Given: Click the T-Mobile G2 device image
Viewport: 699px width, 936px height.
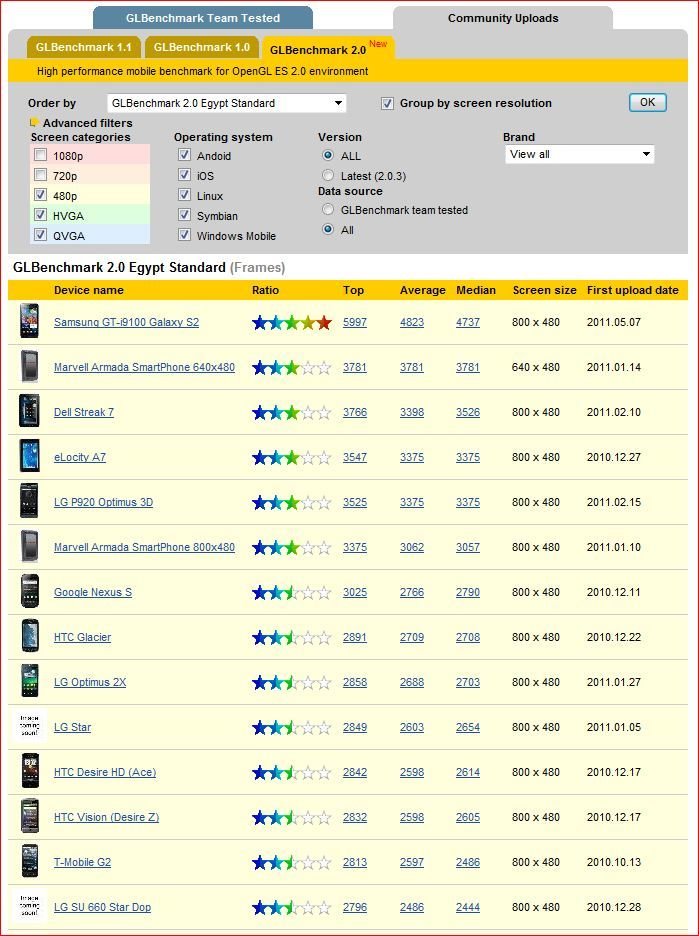Looking at the screenshot, I should (29, 861).
